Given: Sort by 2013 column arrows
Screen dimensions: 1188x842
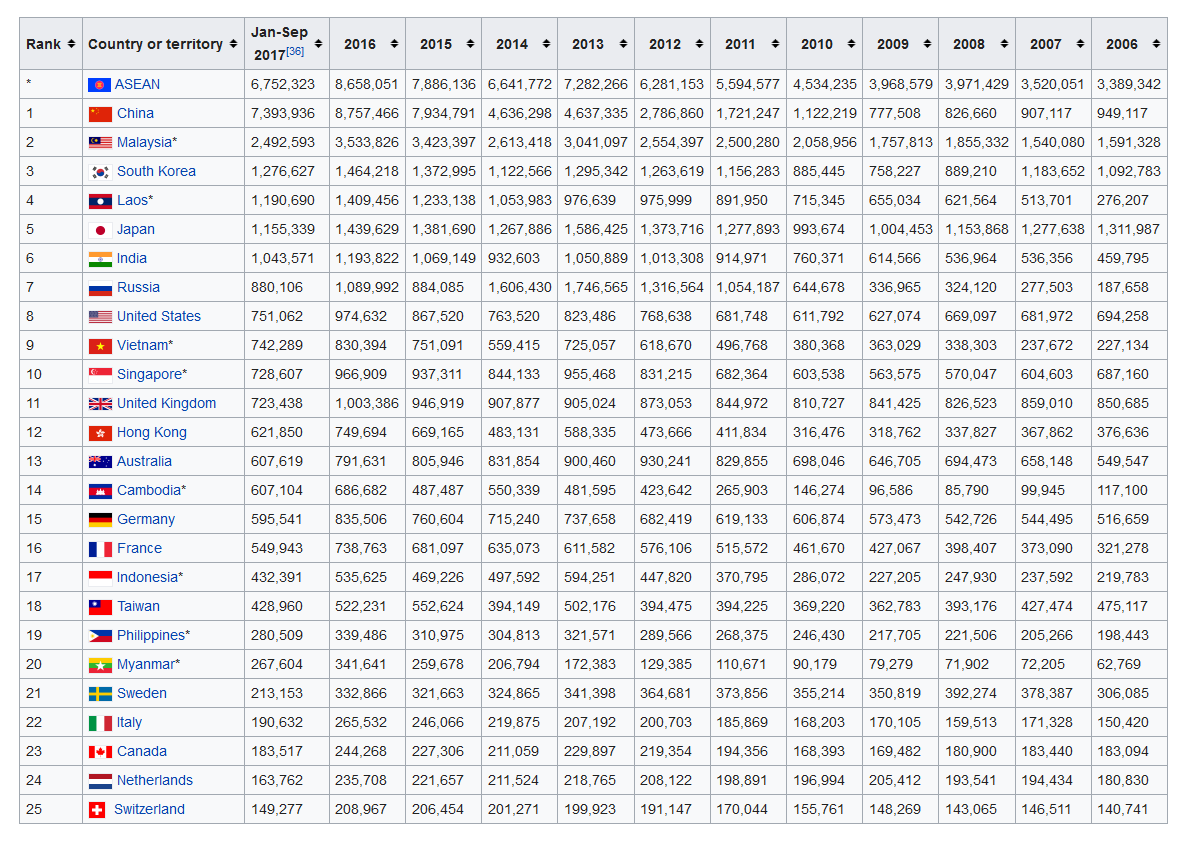Looking at the screenshot, I should [x=623, y=44].
